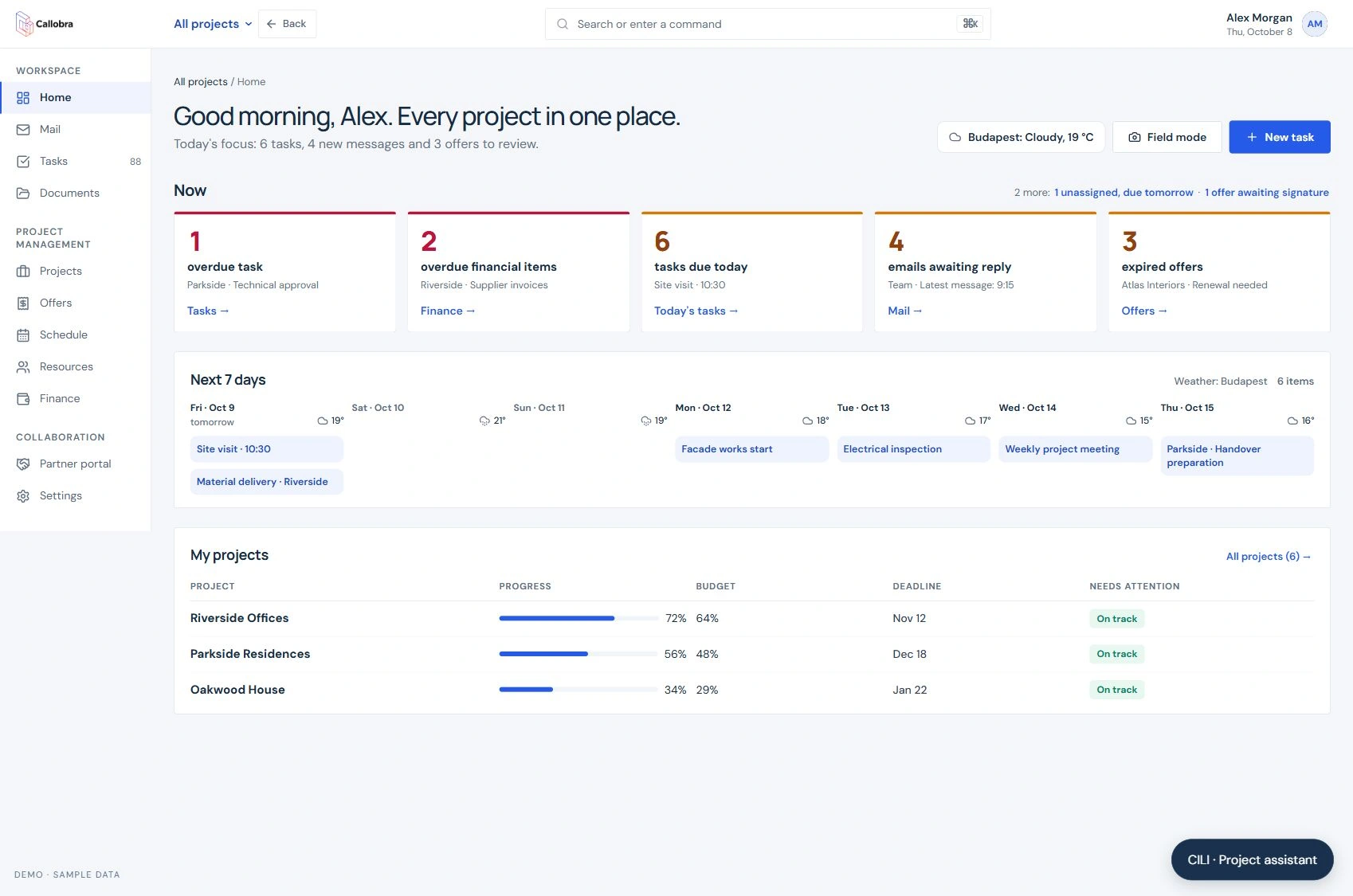Open the CILI Project assistant
Viewport: 1353px width, 896px height.
1252,860
